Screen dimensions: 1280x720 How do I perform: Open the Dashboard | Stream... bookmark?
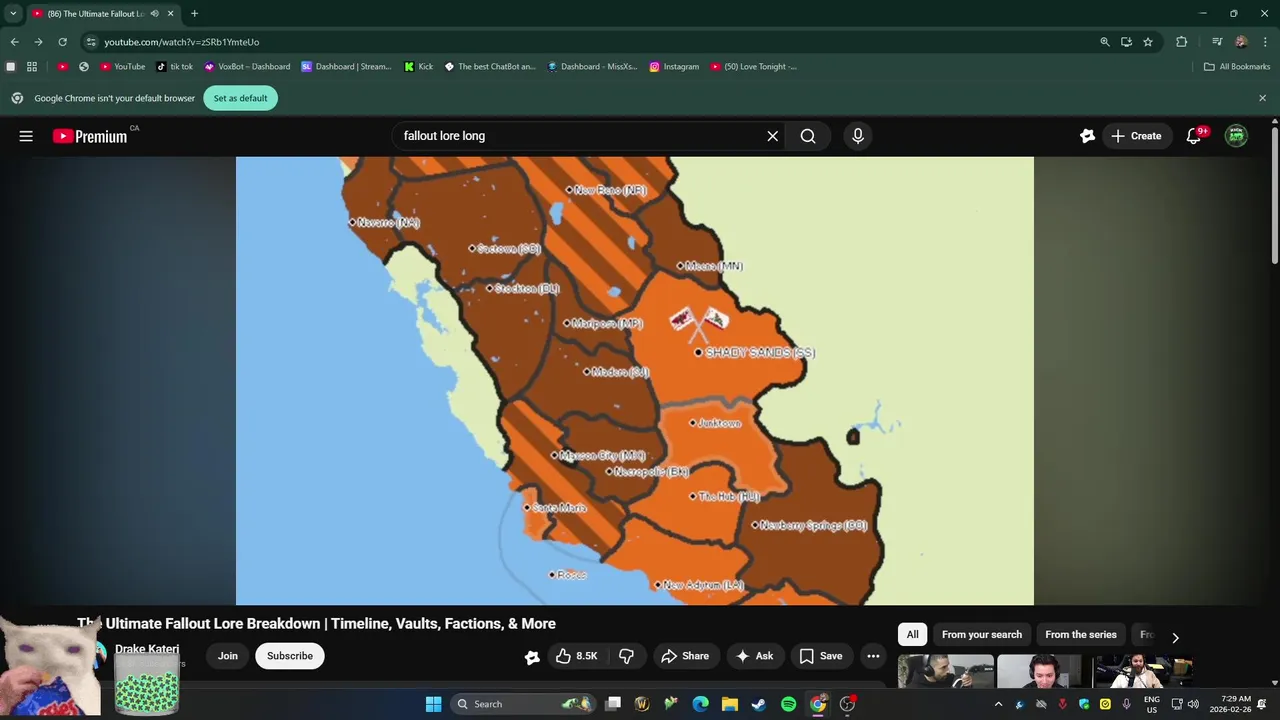pyautogui.click(x=346, y=67)
